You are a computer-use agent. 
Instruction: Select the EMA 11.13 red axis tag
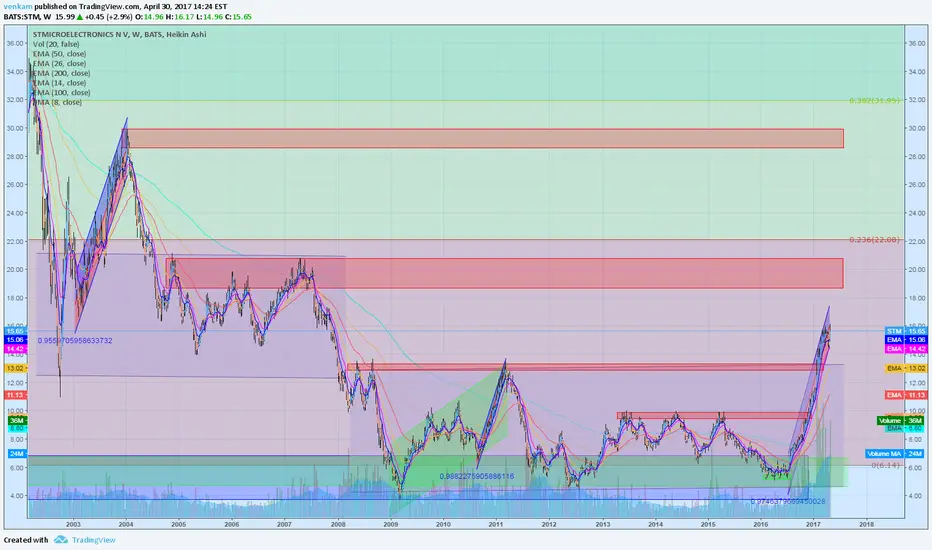coord(906,395)
